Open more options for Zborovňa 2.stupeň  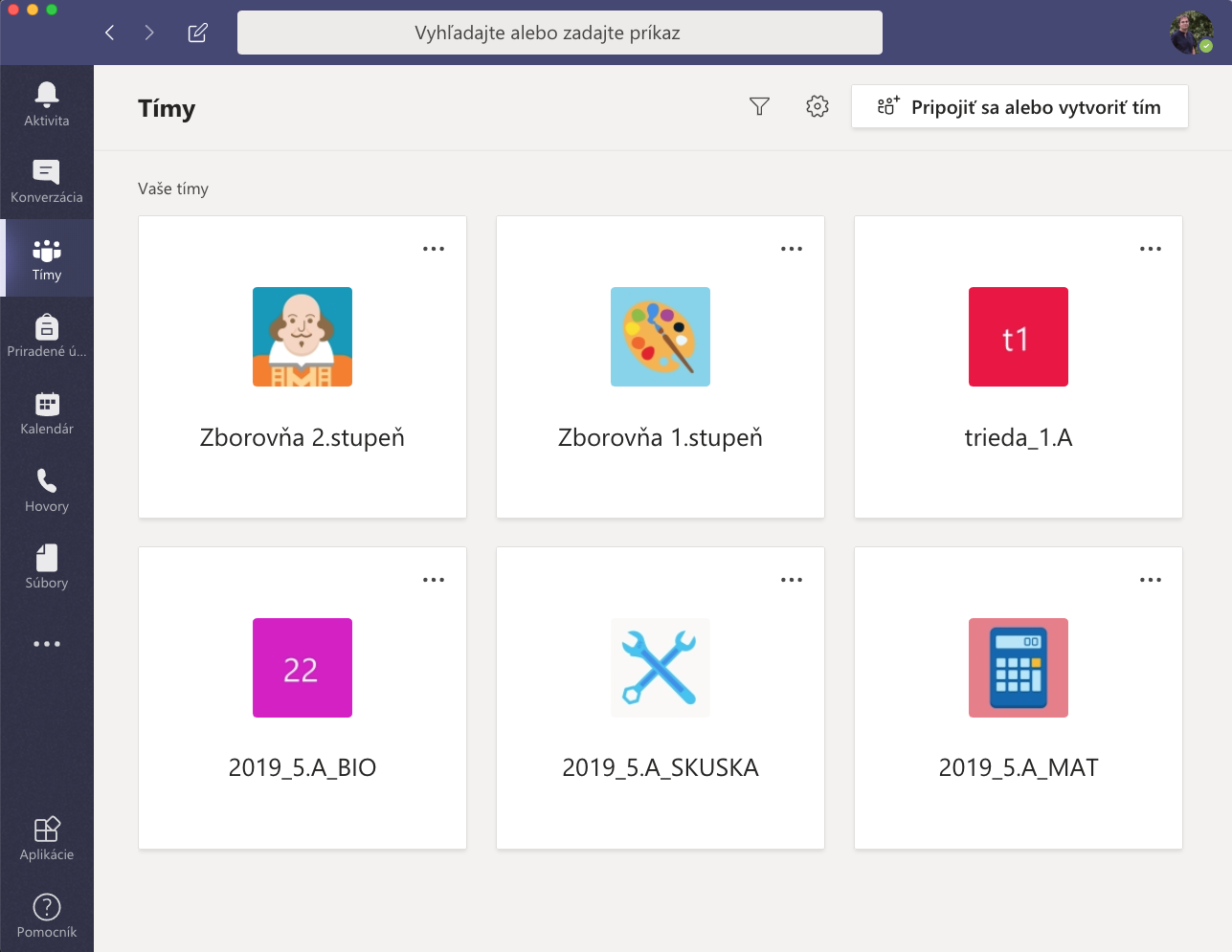tap(434, 249)
